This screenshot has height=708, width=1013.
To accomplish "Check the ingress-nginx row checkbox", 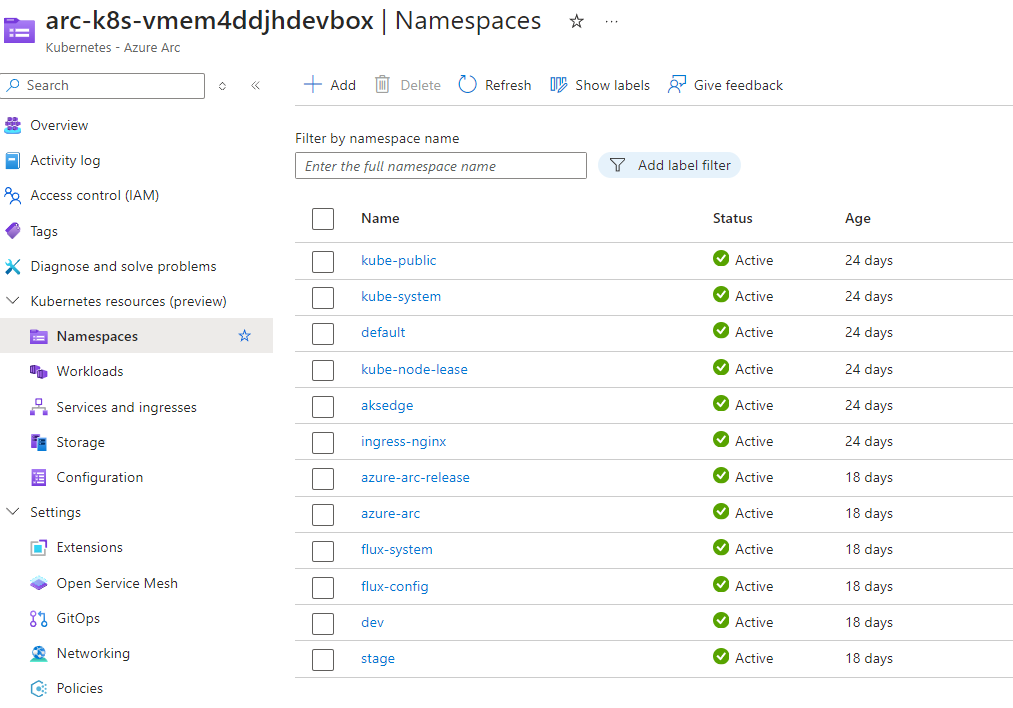I will (323, 443).
